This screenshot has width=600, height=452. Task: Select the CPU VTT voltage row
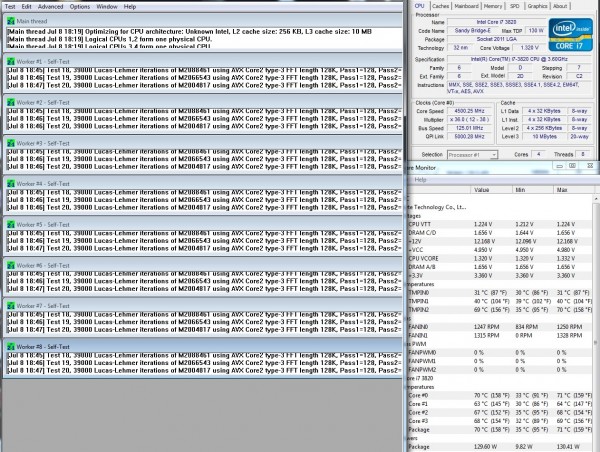pyautogui.click(x=500, y=224)
